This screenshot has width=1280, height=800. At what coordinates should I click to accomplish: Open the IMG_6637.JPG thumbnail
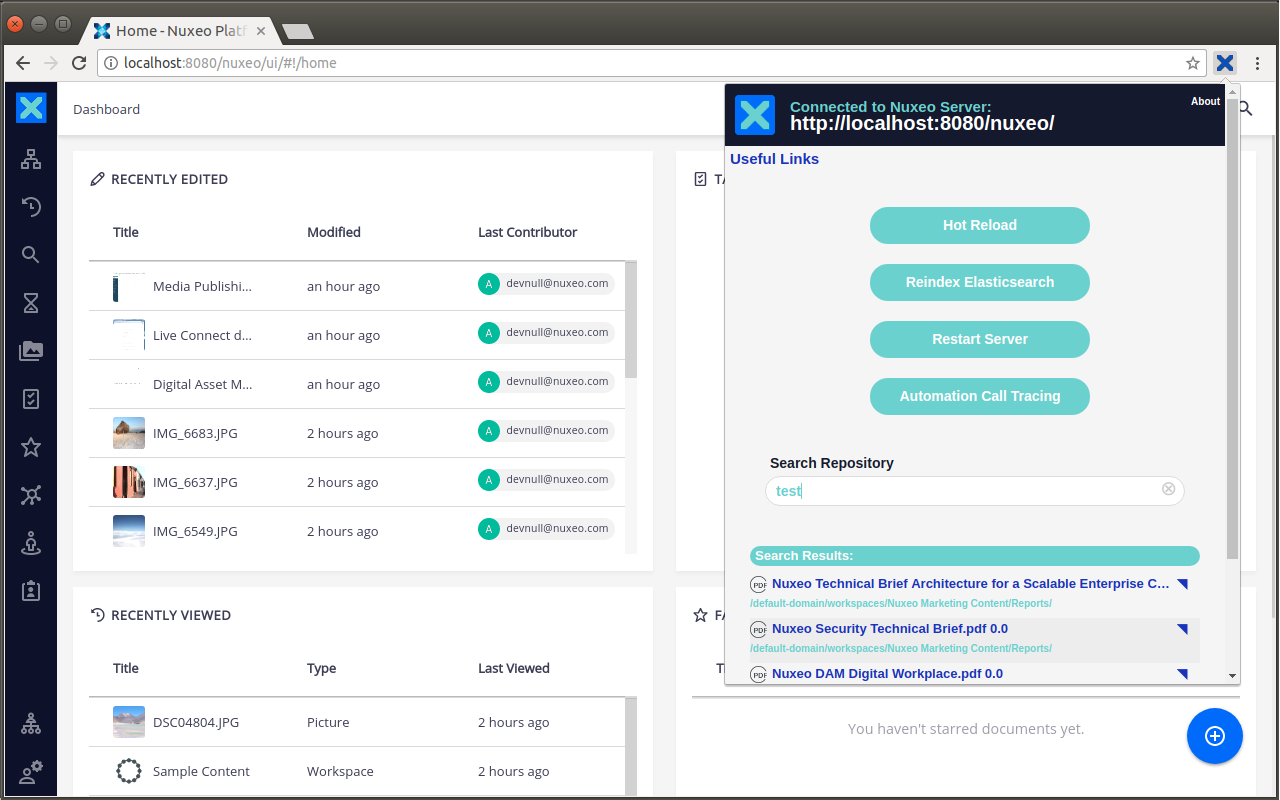click(x=129, y=482)
